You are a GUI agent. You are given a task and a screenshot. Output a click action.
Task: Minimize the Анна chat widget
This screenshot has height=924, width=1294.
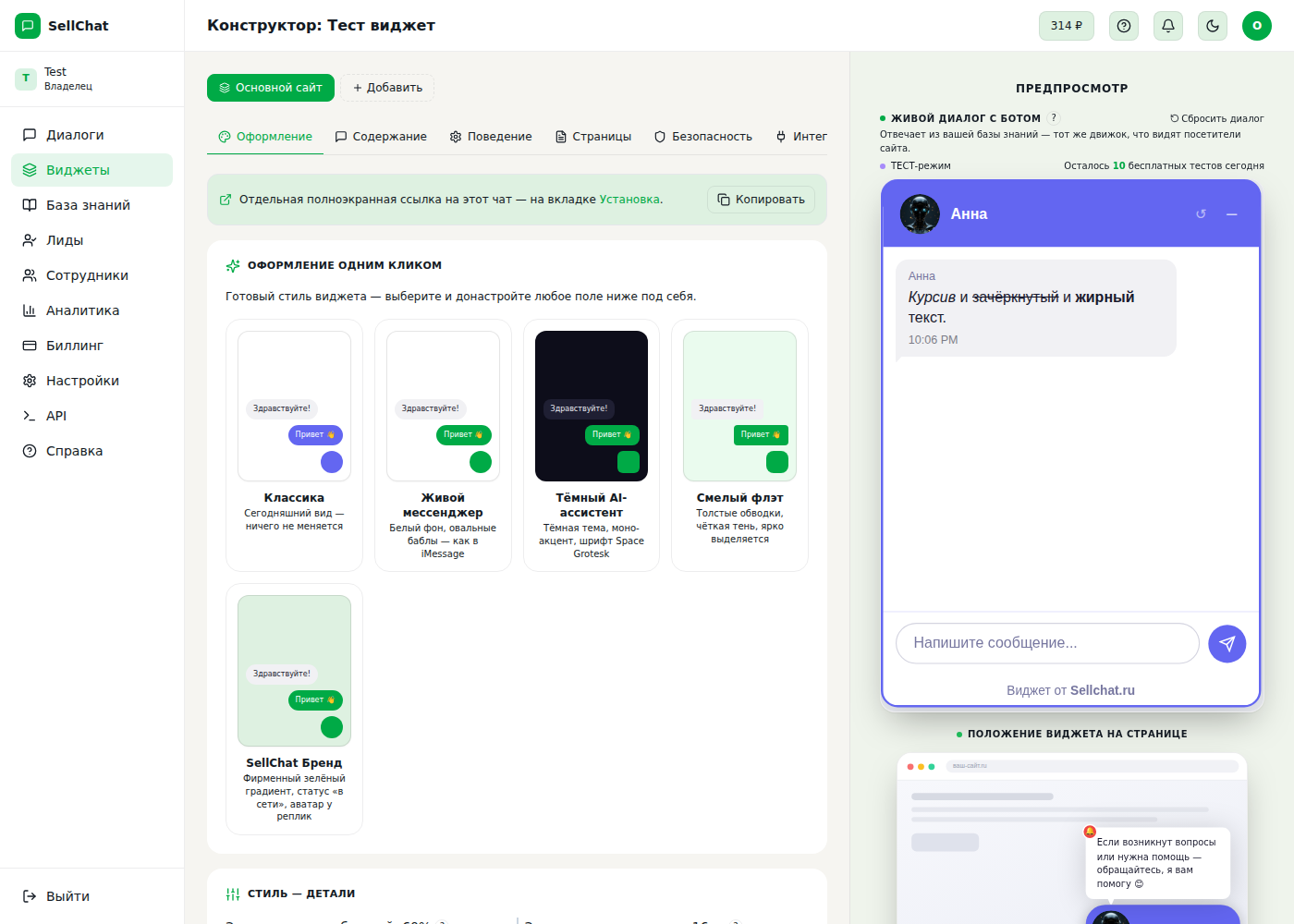pos(1231,214)
